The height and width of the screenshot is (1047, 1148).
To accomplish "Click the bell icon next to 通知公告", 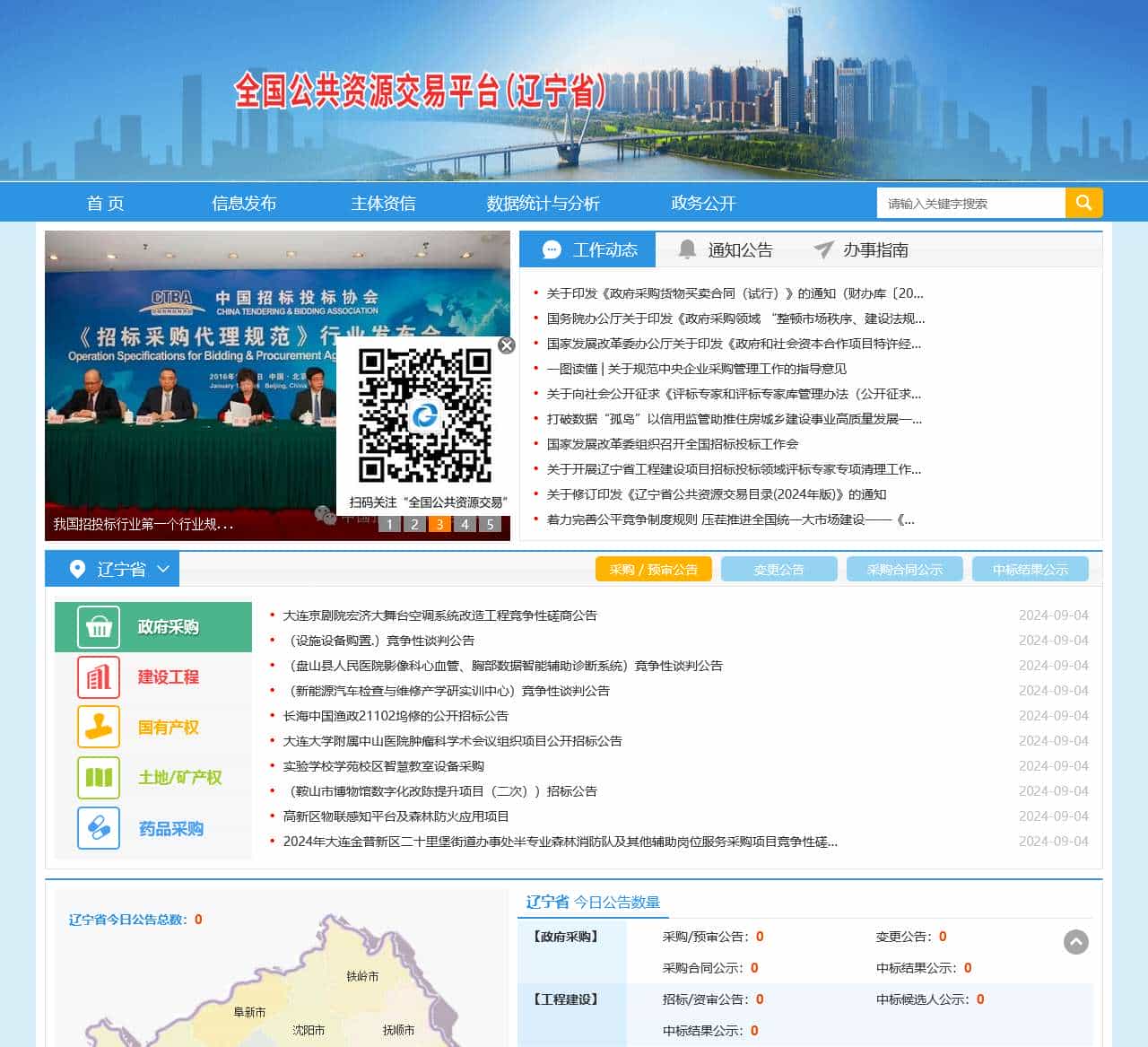I will pos(688,250).
